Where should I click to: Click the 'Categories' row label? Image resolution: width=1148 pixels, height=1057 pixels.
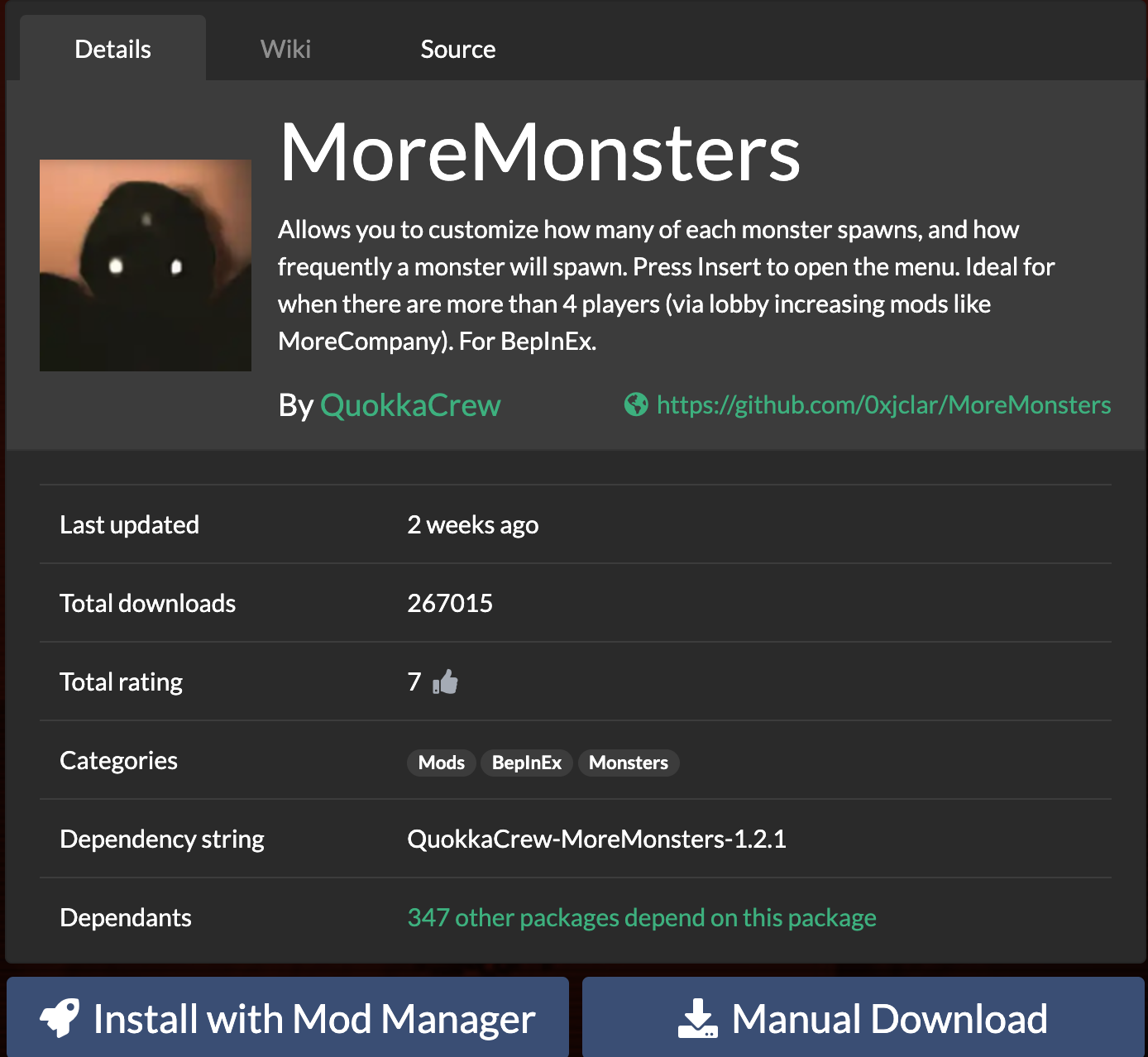(118, 760)
